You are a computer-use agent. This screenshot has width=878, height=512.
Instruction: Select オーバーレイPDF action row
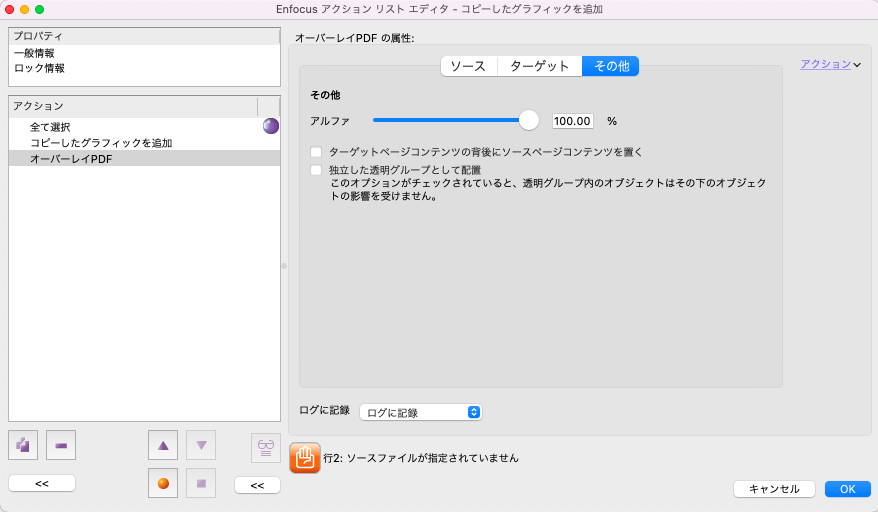(x=144, y=159)
